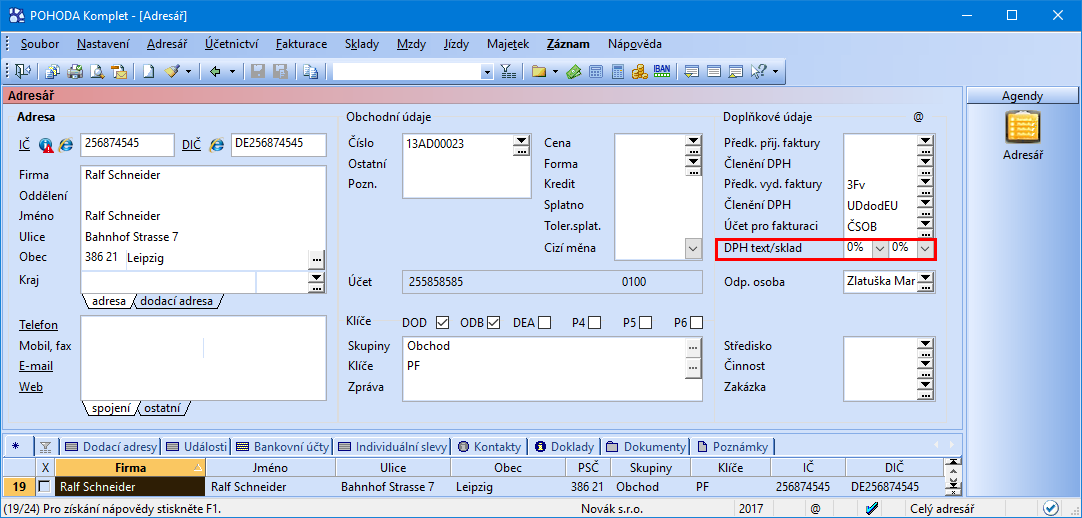Click into the Firma text field
This screenshot has width=1082, height=518.
click(x=200, y=175)
